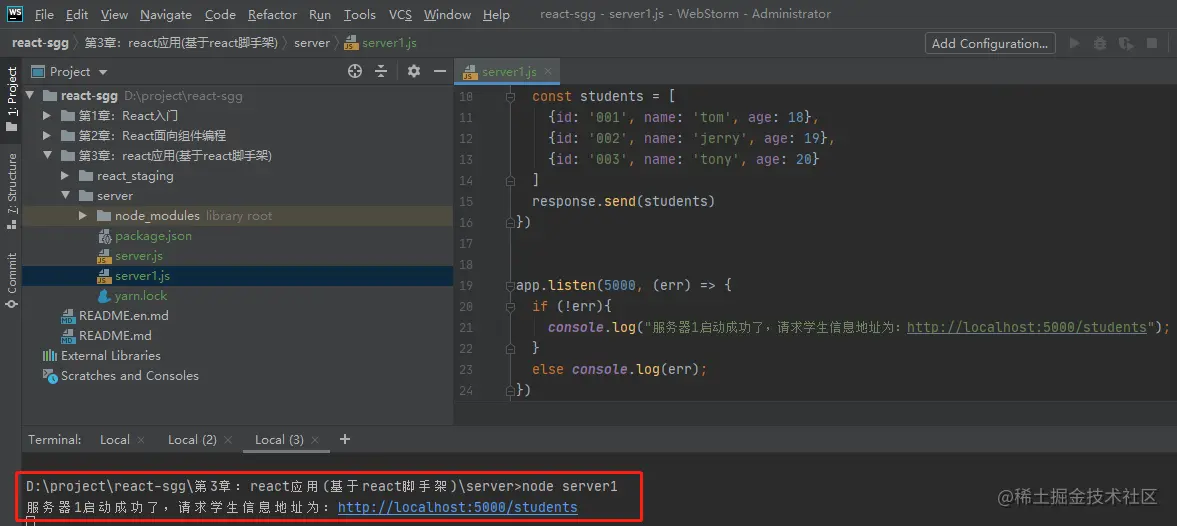Viewport: 1177px width, 526px height.
Task: Click fold marker at line 16
Action: pos(510,223)
